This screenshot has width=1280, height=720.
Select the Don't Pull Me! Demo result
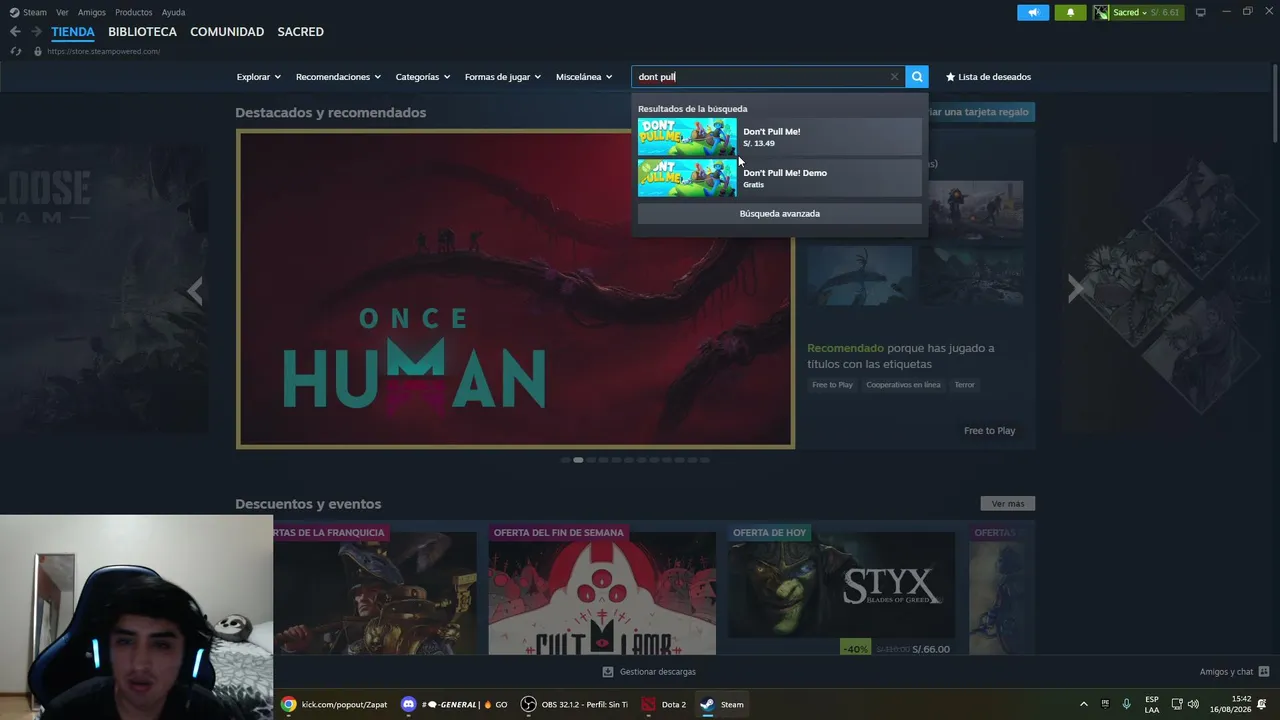tap(779, 178)
